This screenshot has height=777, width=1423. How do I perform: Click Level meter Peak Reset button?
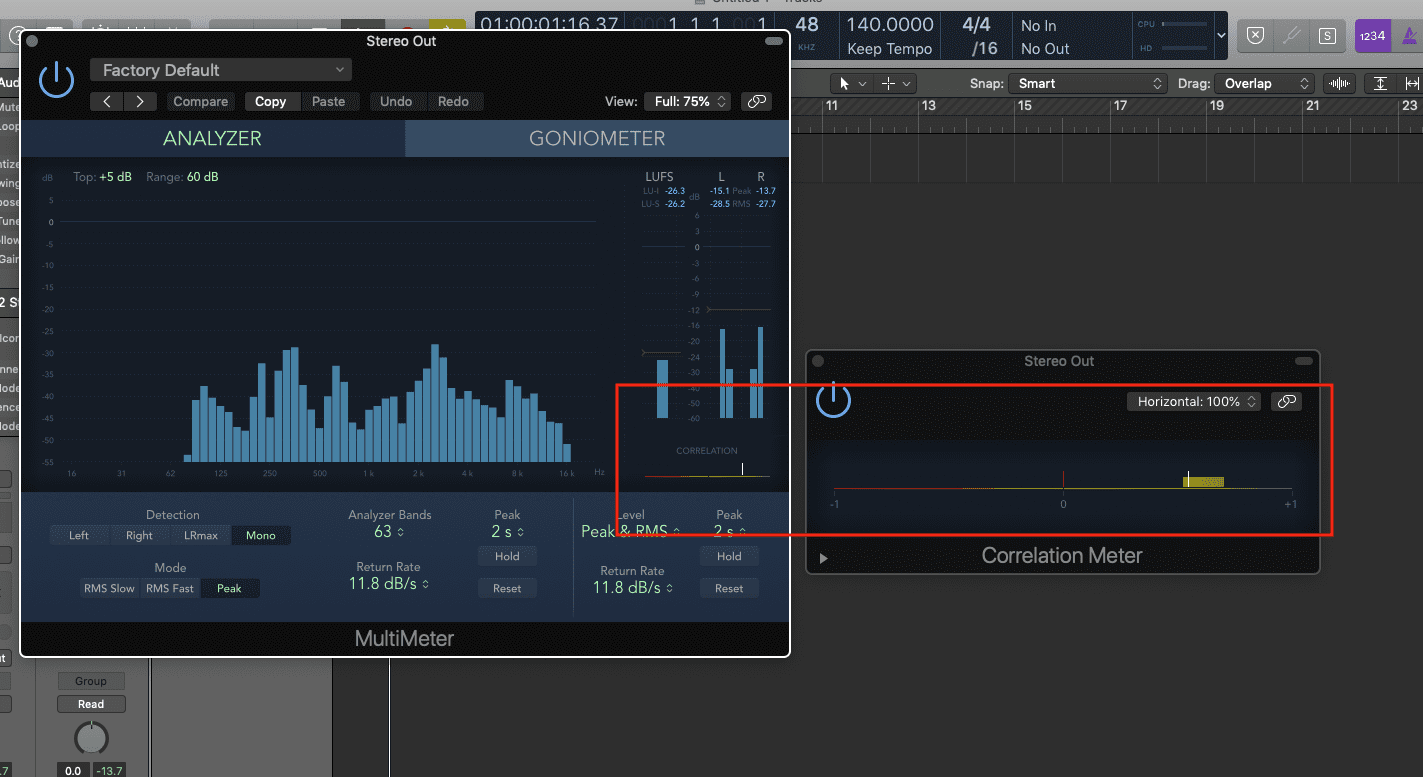click(729, 588)
